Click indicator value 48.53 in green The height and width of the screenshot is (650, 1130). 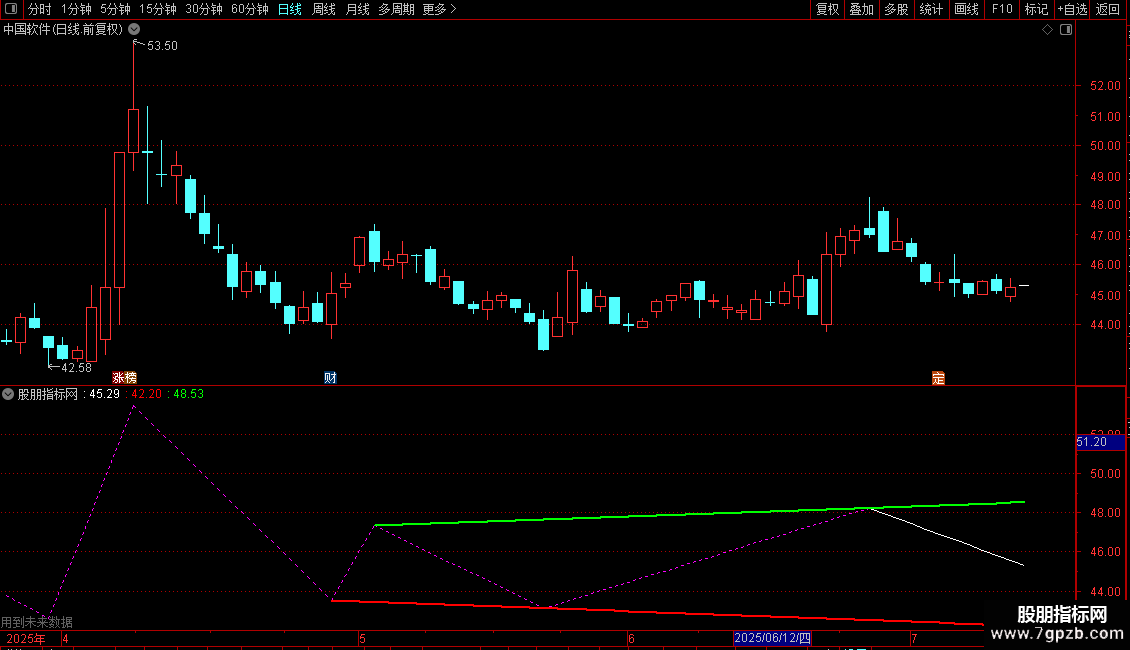(189, 394)
